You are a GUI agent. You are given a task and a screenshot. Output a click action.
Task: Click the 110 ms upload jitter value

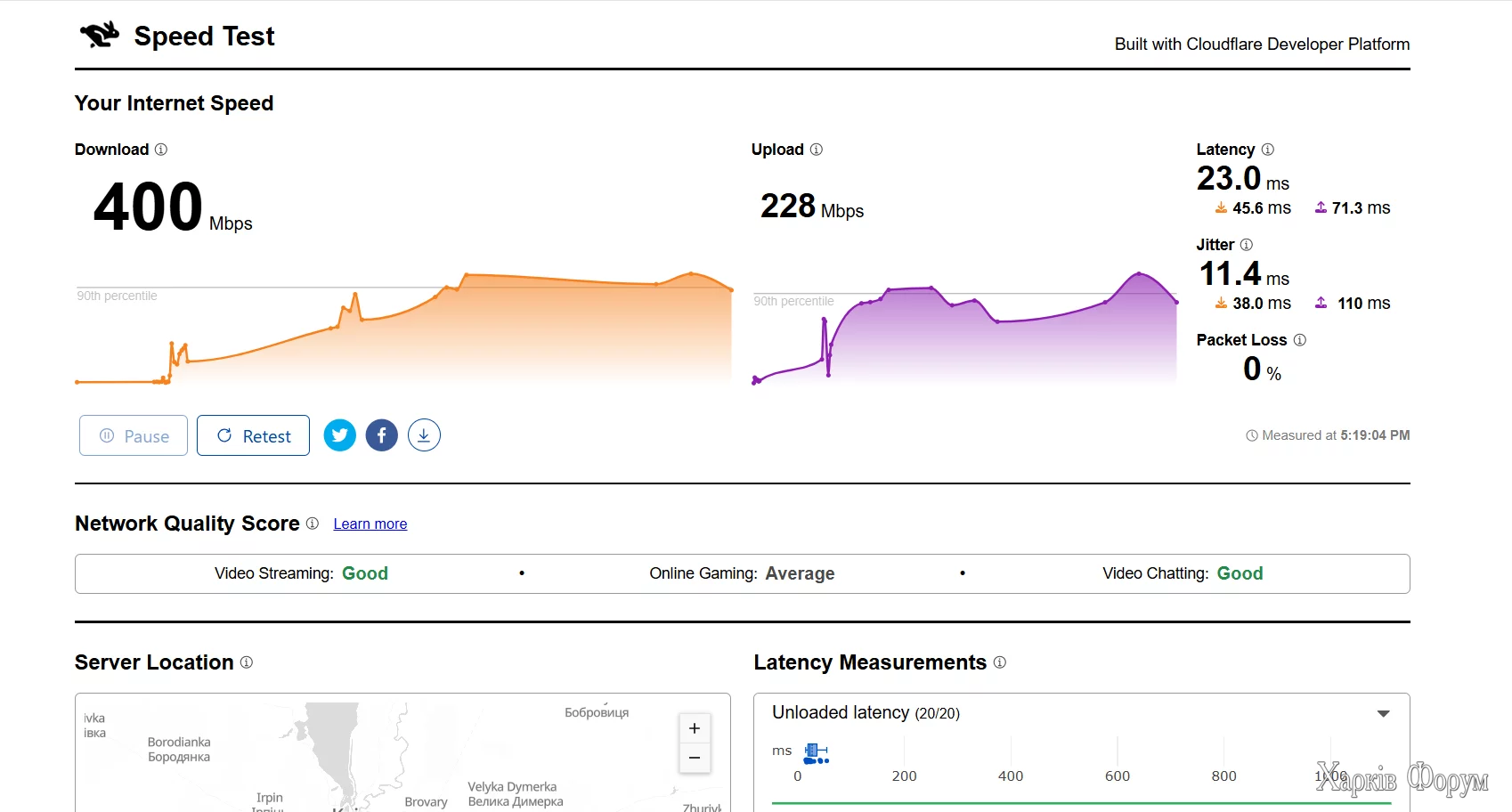tap(1364, 304)
